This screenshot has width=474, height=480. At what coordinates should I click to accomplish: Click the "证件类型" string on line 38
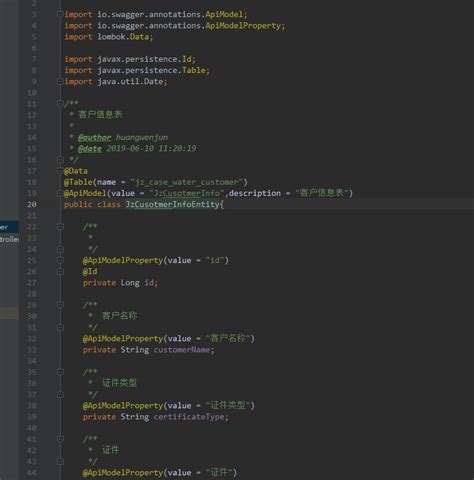228,405
